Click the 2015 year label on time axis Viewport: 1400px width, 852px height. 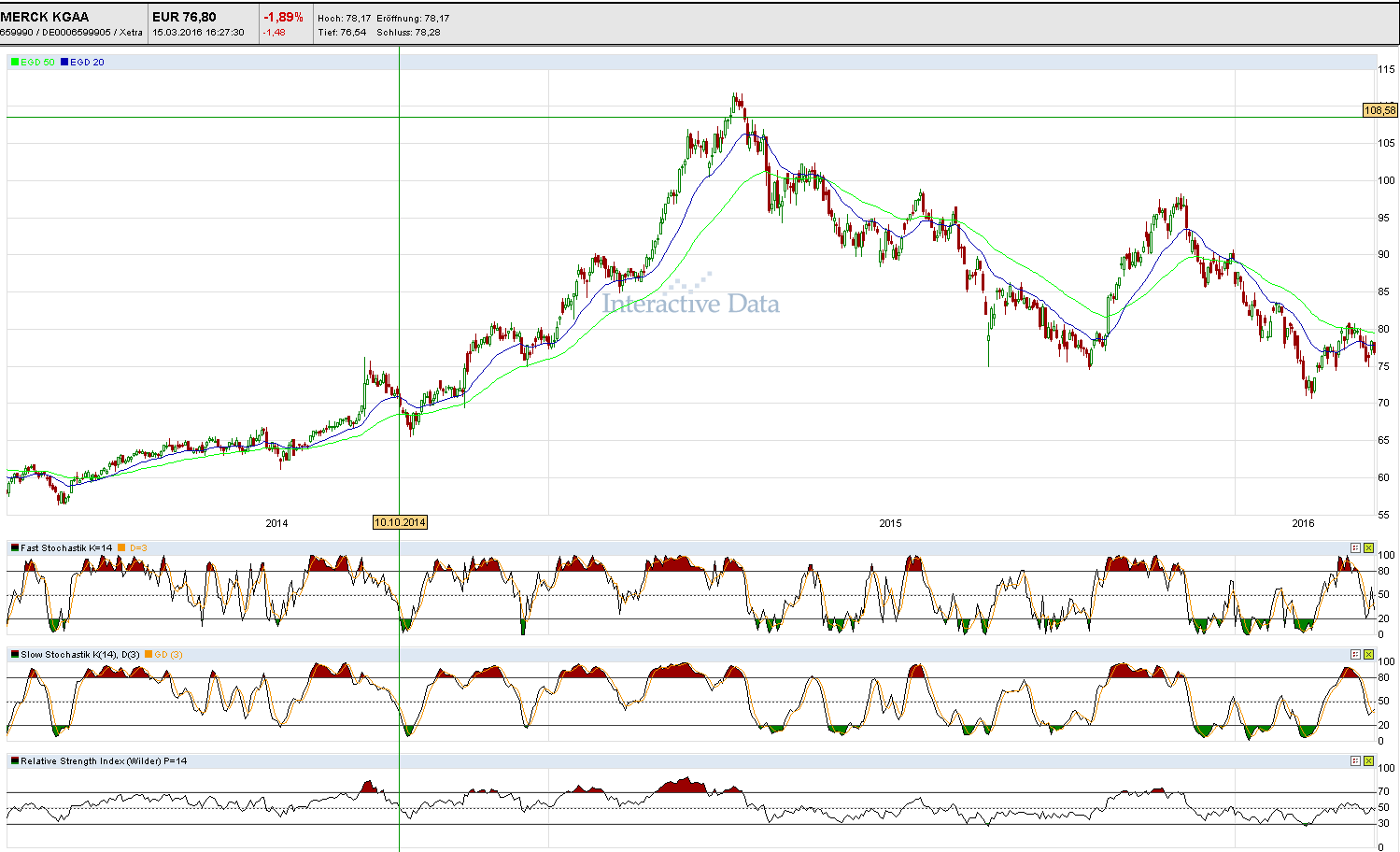[x=891, y=523]
